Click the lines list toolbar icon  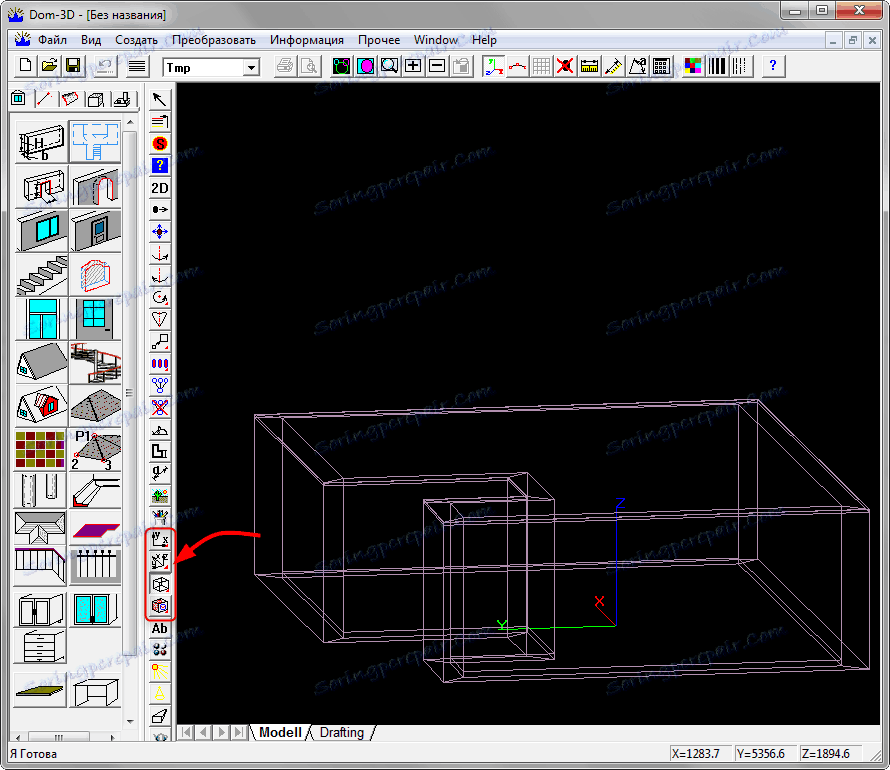click(x=137, y=66)
